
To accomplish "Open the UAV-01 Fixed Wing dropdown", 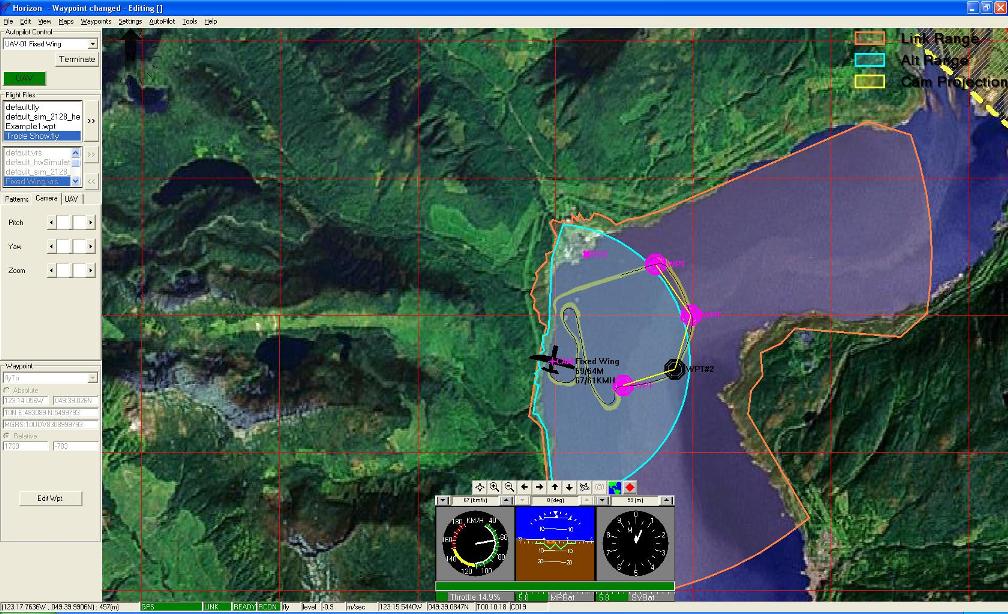I will (x=93, y=44).
